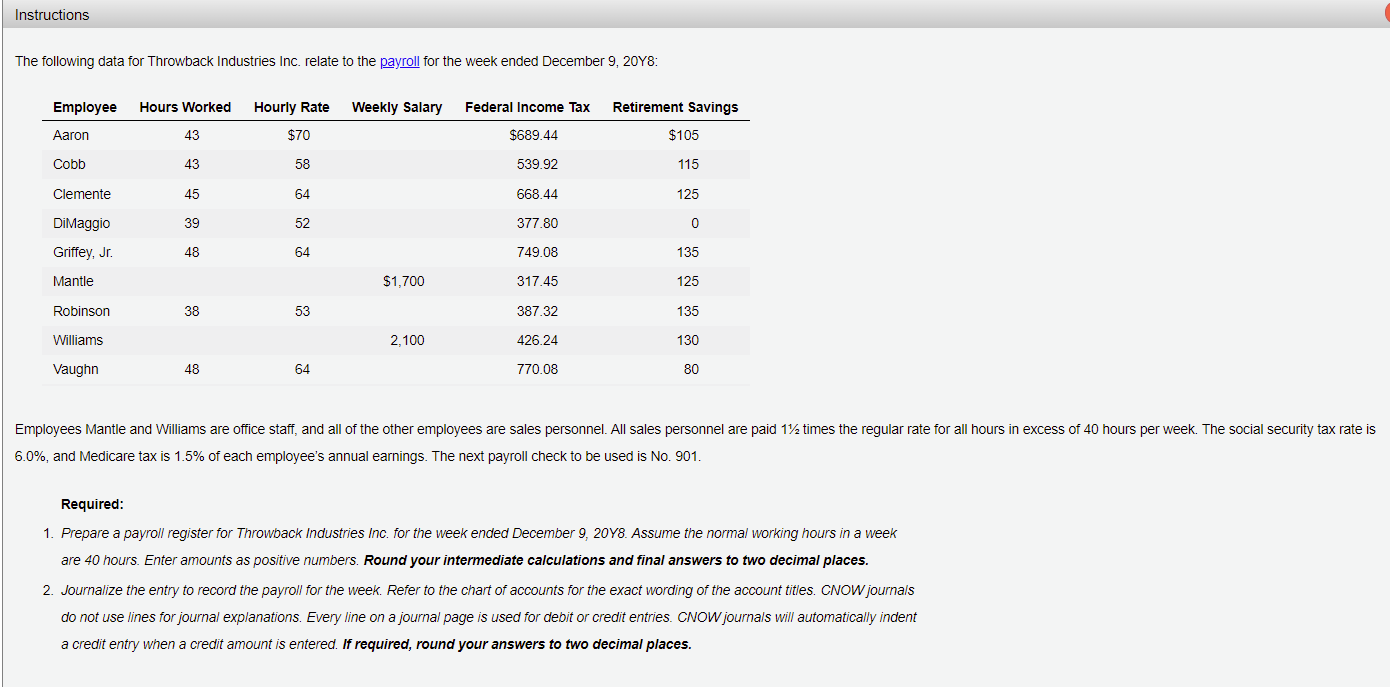Click DiMaggio's retirement savings value of 0
Screen dimensions: 1390x687
(695, 222)
